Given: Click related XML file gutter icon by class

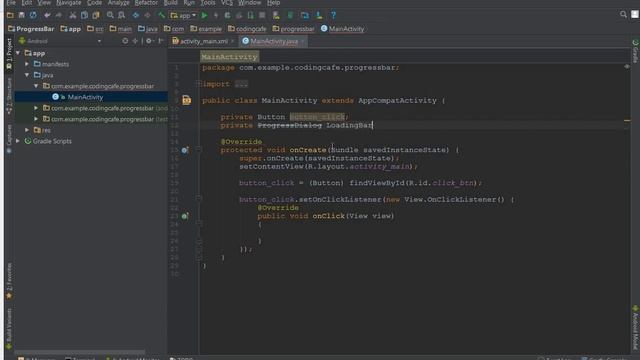Looking at the screenshot, I should pos(187,100).
